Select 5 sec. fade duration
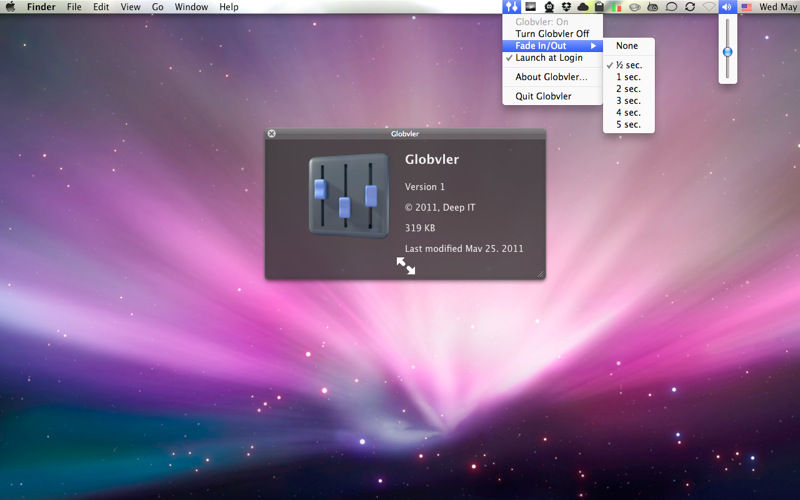Viewport: 800px width, 500px height. [x=629, y=124]
